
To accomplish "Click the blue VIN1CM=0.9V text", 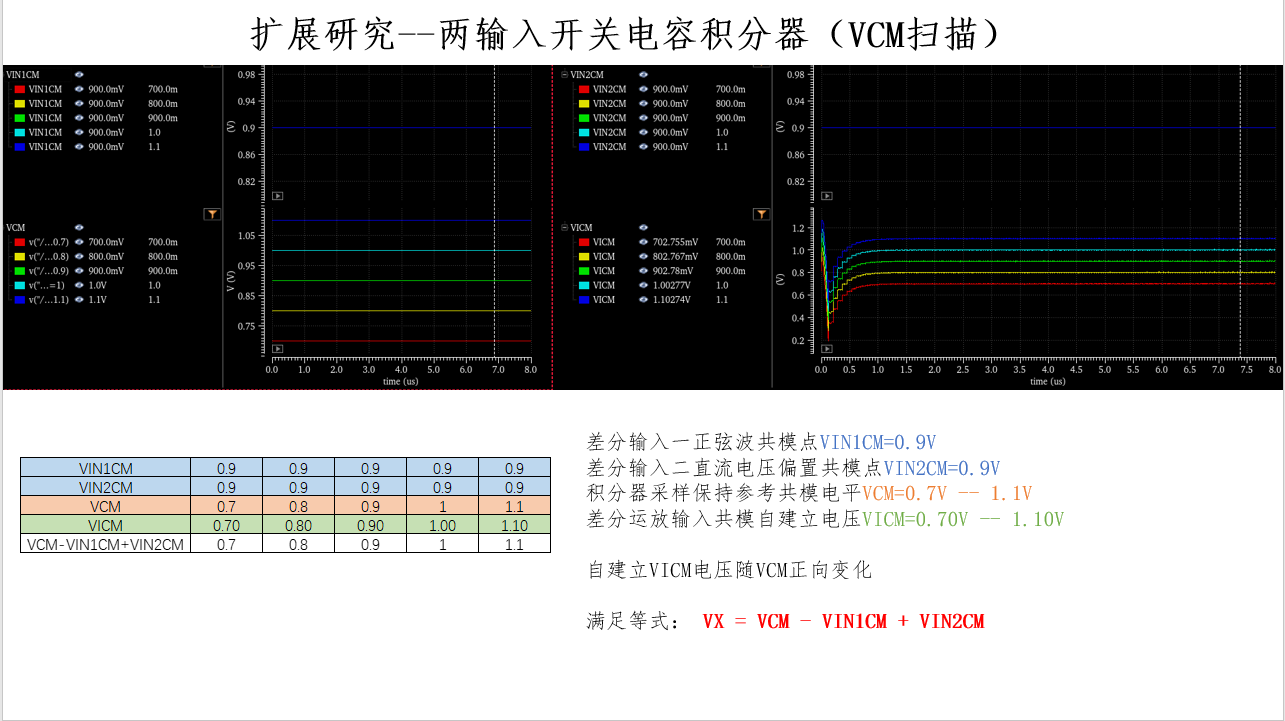I will click(x=878, y=442).
